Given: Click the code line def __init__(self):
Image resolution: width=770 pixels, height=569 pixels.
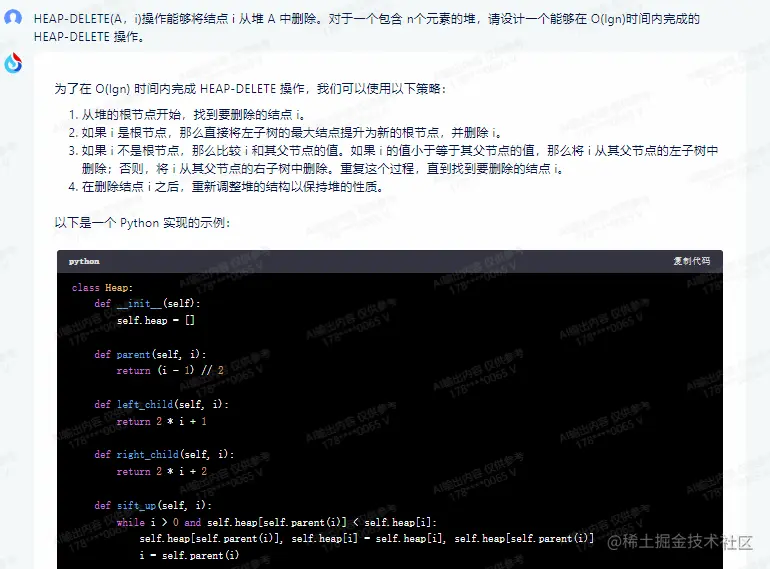Looking at the screenshot, I should (x=147, y=304).
